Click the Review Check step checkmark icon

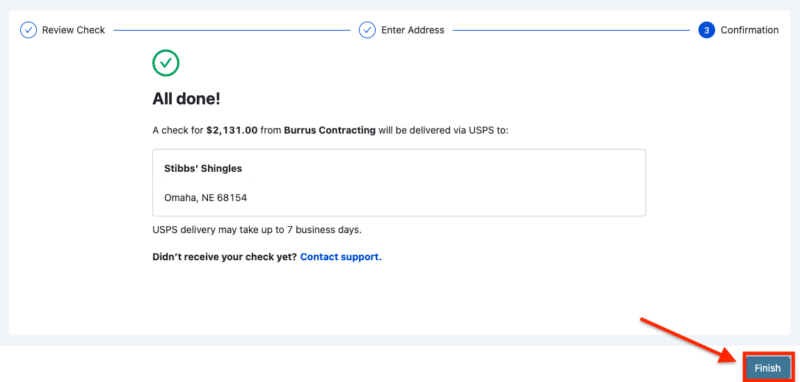(28, 30)
